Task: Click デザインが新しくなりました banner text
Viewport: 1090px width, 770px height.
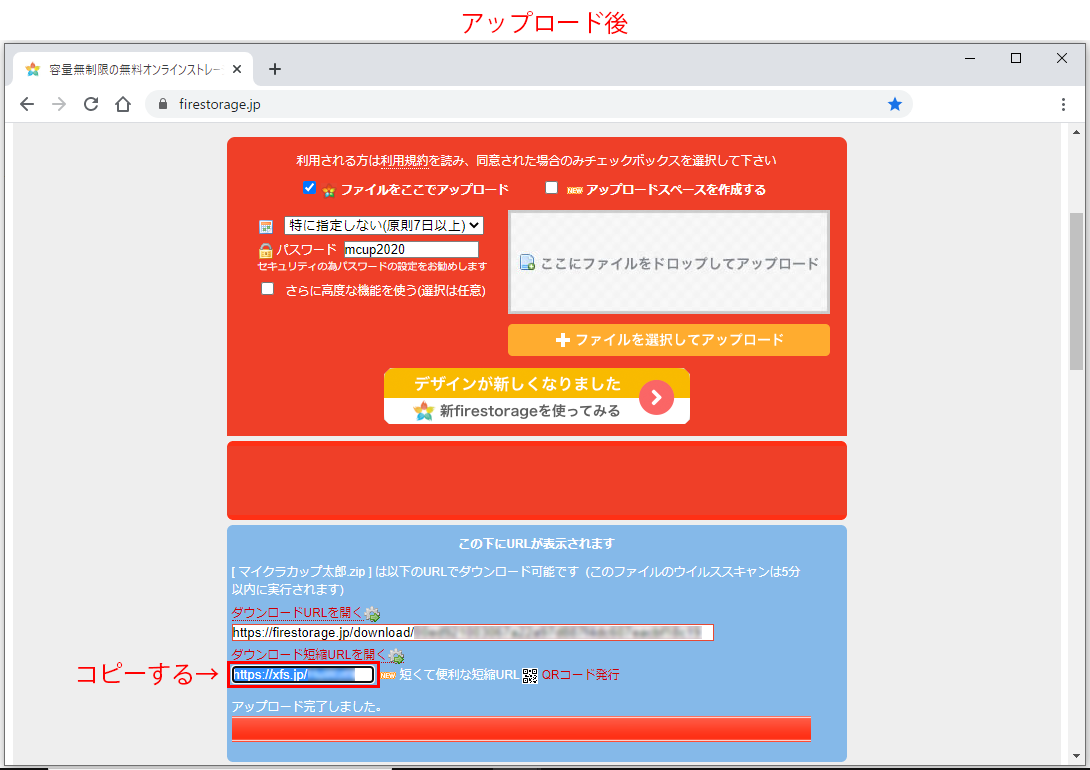Action: click(517, 384)
